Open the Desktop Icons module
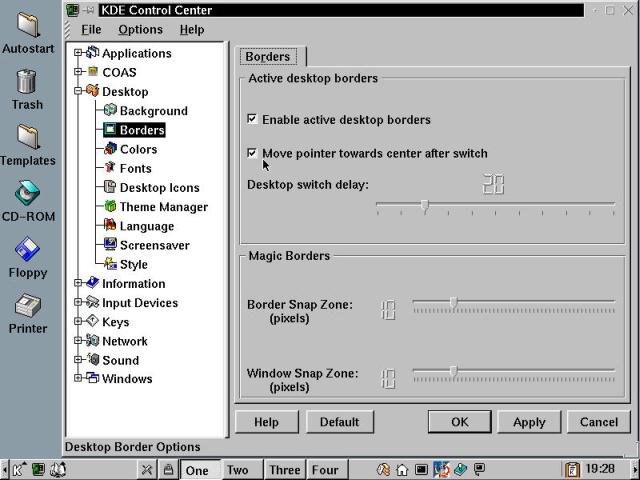 click(x=159, y=187)
